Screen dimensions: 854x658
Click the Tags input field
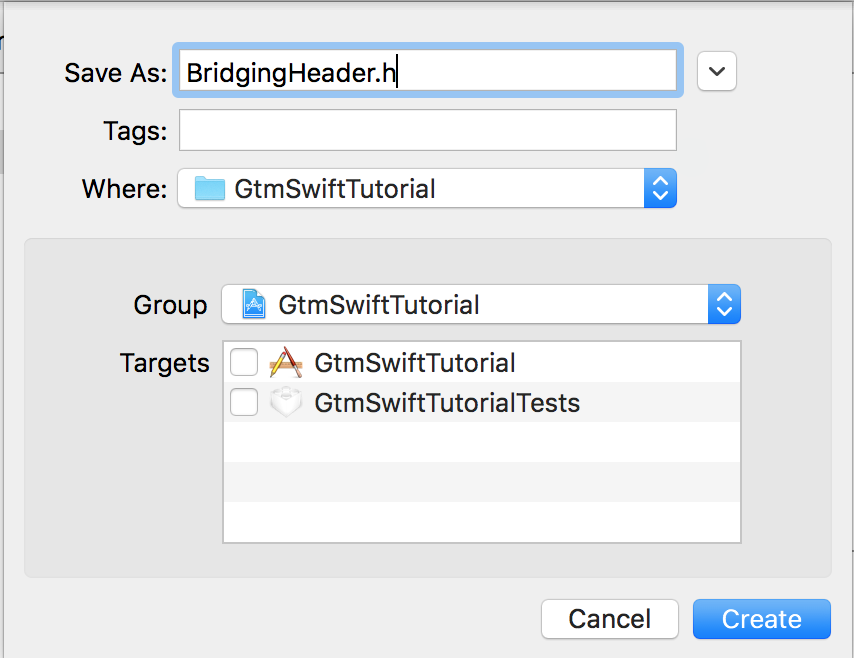(428, 130)
